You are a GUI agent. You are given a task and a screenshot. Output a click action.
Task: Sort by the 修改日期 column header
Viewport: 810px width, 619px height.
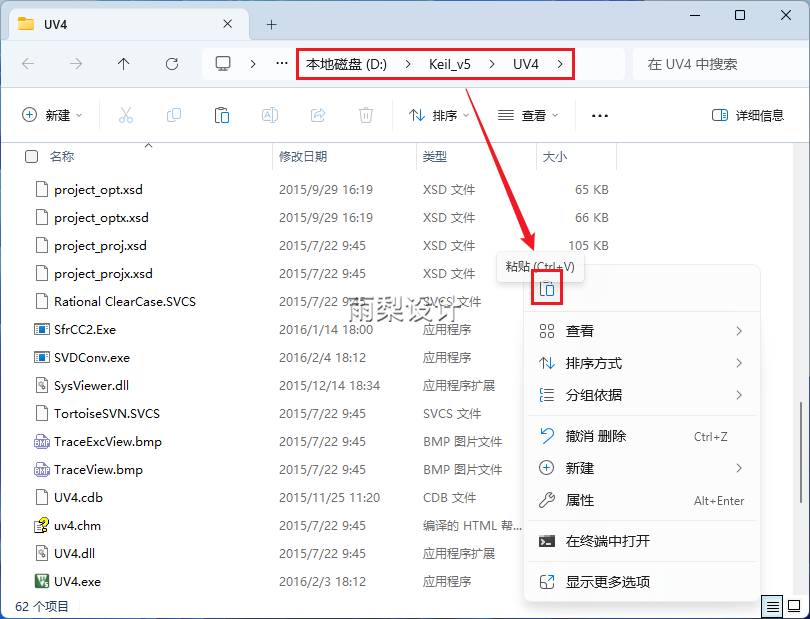pos(303,157)
